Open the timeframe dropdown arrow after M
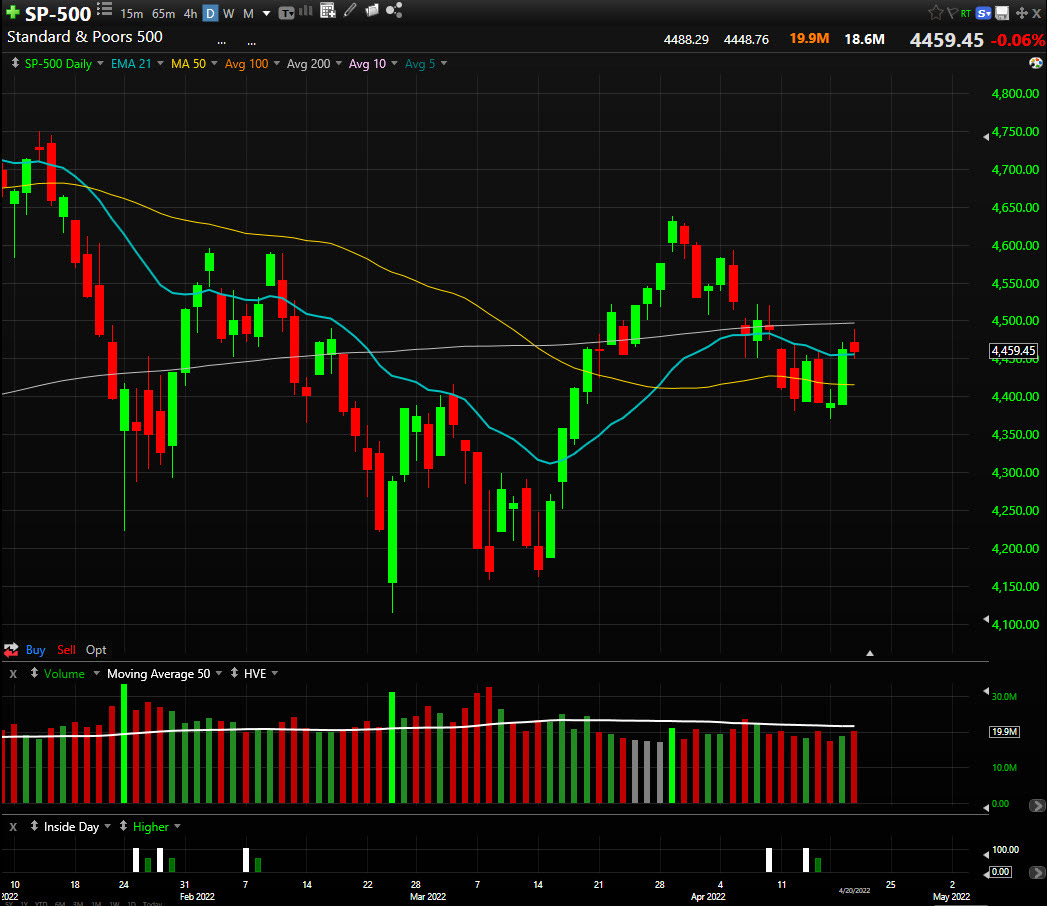This screenshot has height=906, width=1047. coord(266,13)
